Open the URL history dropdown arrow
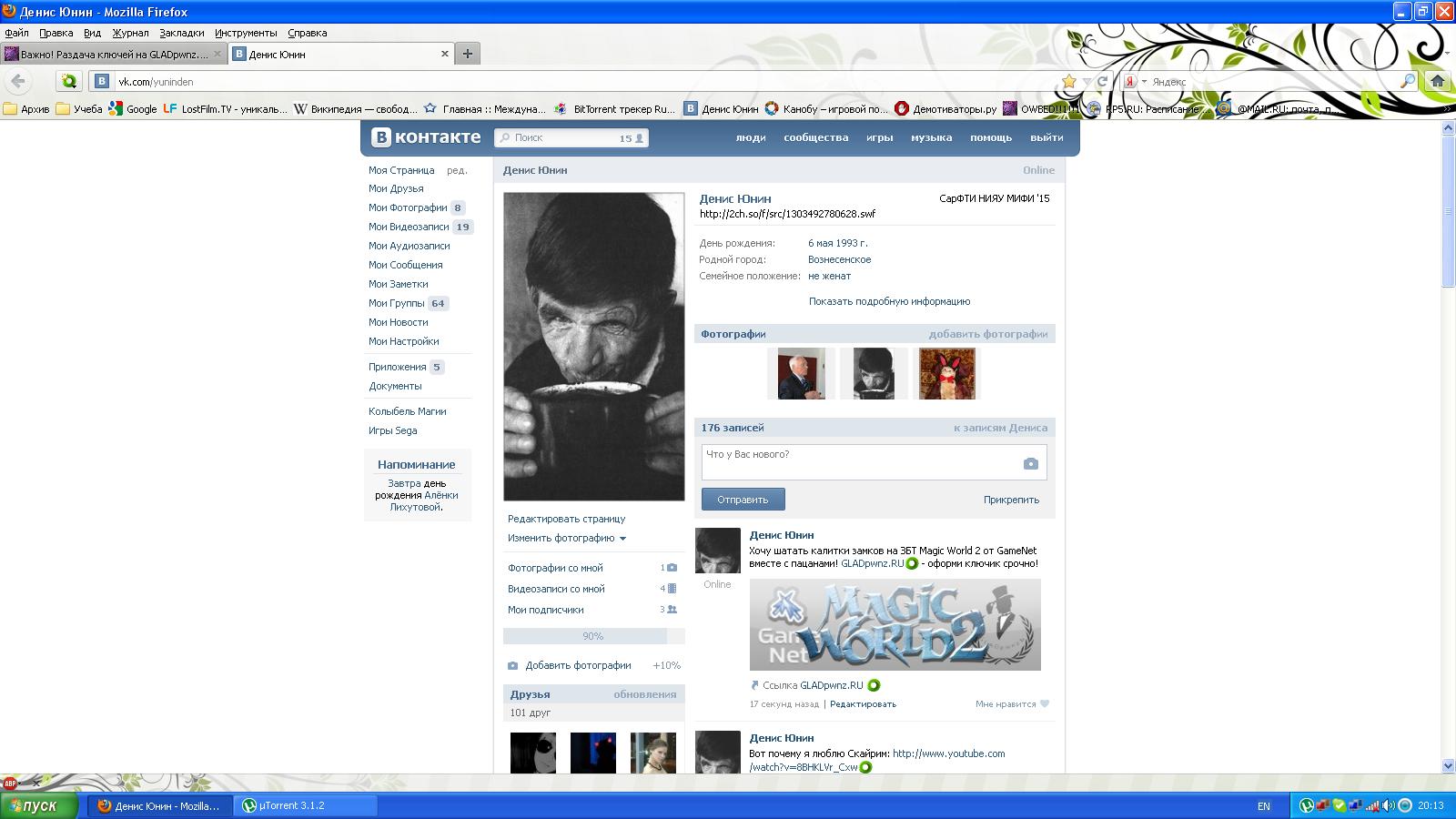The width and height of the screenshot is (1456, 819). (1087, 81)
